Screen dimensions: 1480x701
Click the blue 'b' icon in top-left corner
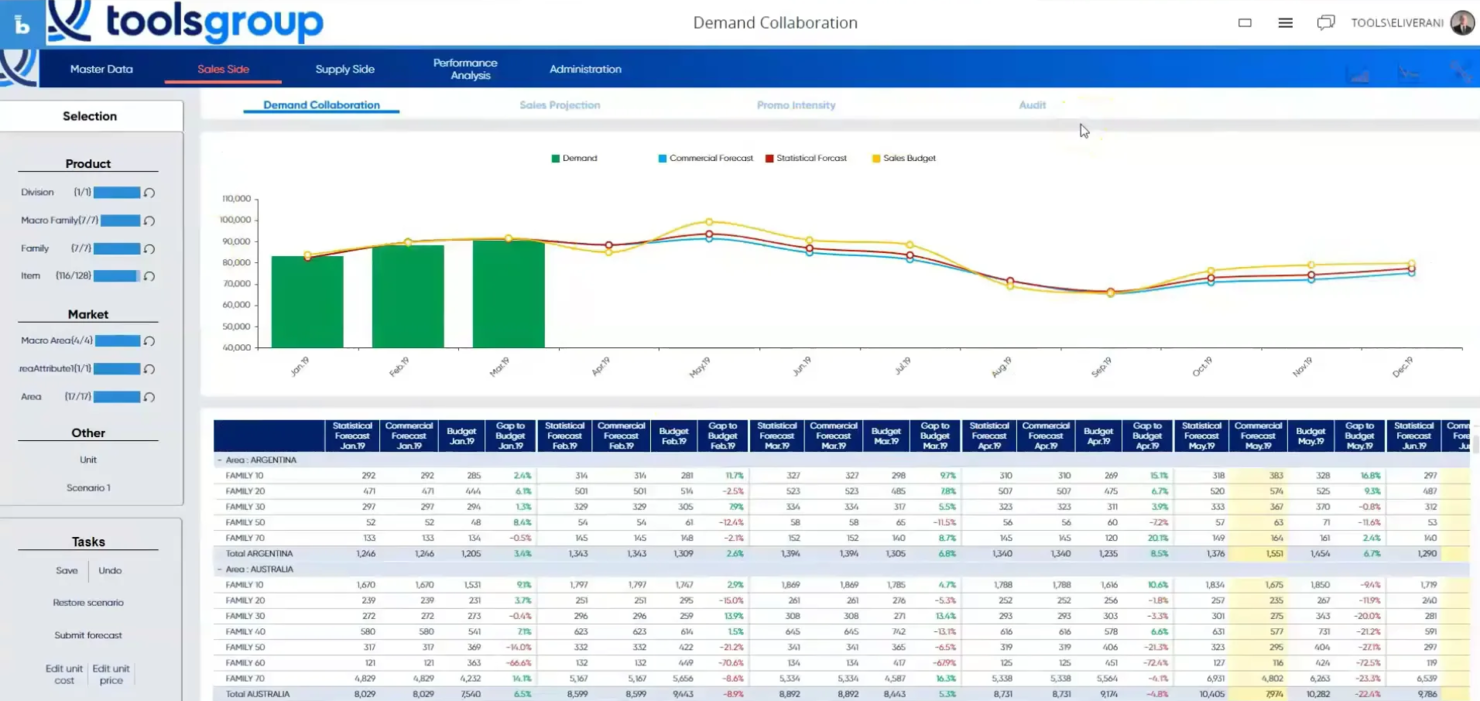(x=21, y=24)
